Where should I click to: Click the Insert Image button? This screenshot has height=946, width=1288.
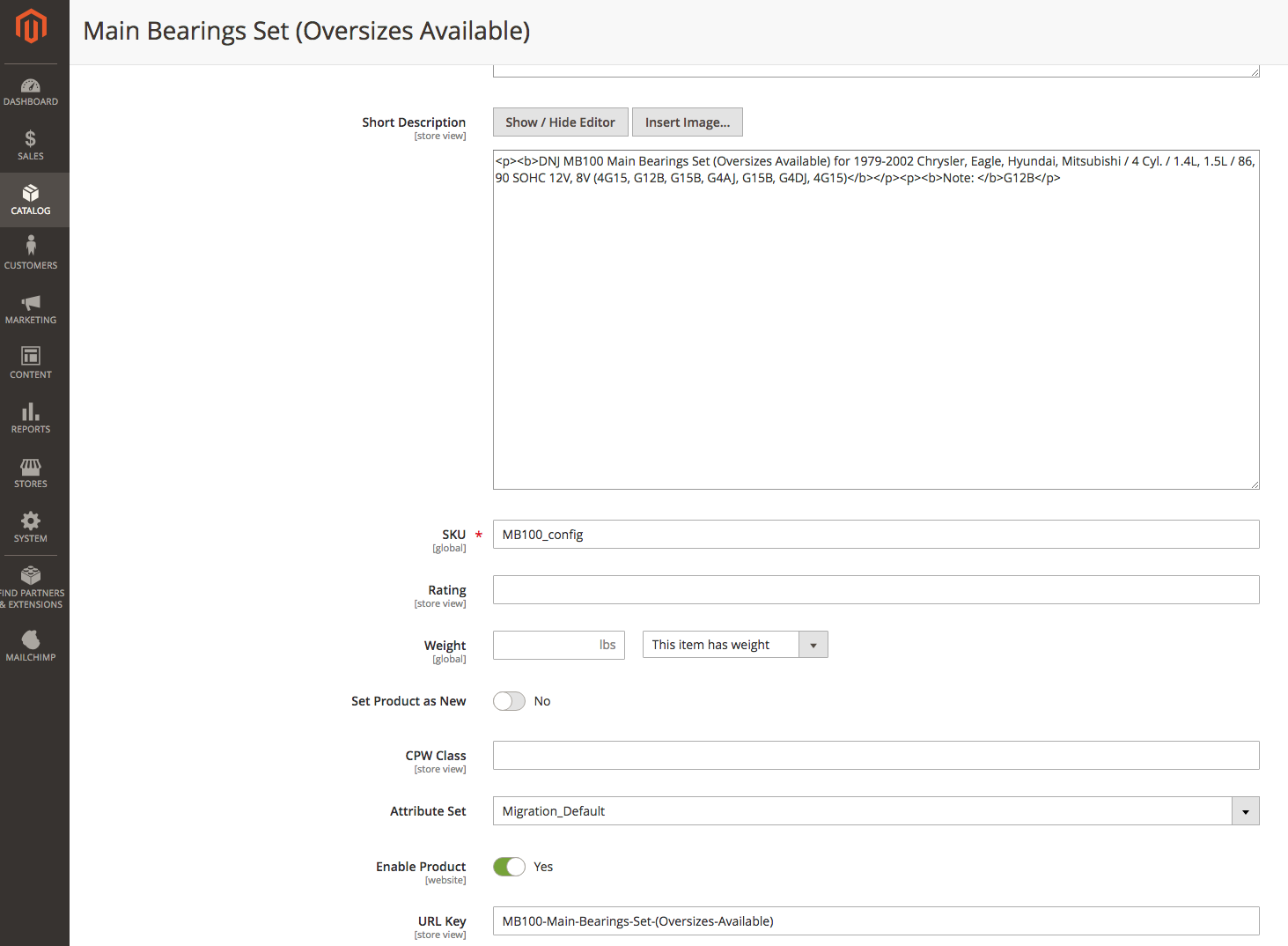[687, 122]
